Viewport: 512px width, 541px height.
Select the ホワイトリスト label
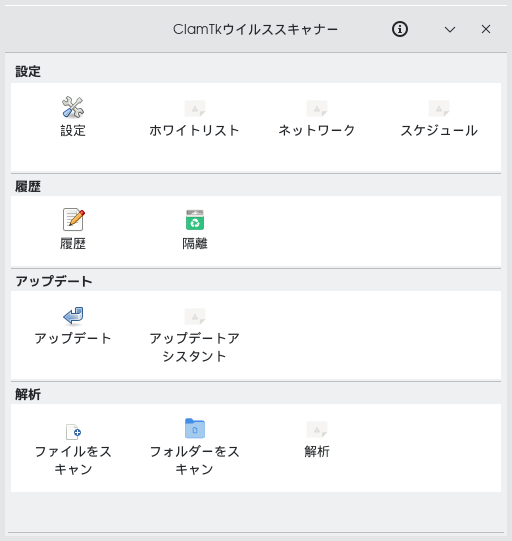tap(195, 130)
